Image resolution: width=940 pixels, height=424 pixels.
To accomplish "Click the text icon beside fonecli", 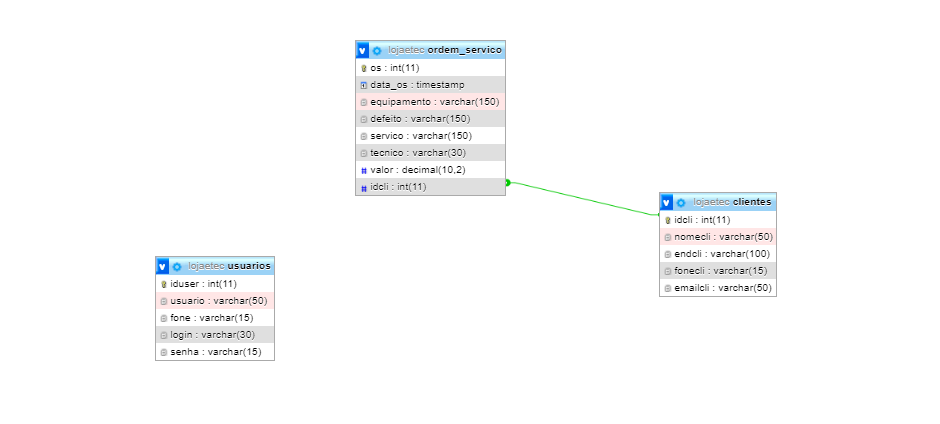I will (668, 271).
